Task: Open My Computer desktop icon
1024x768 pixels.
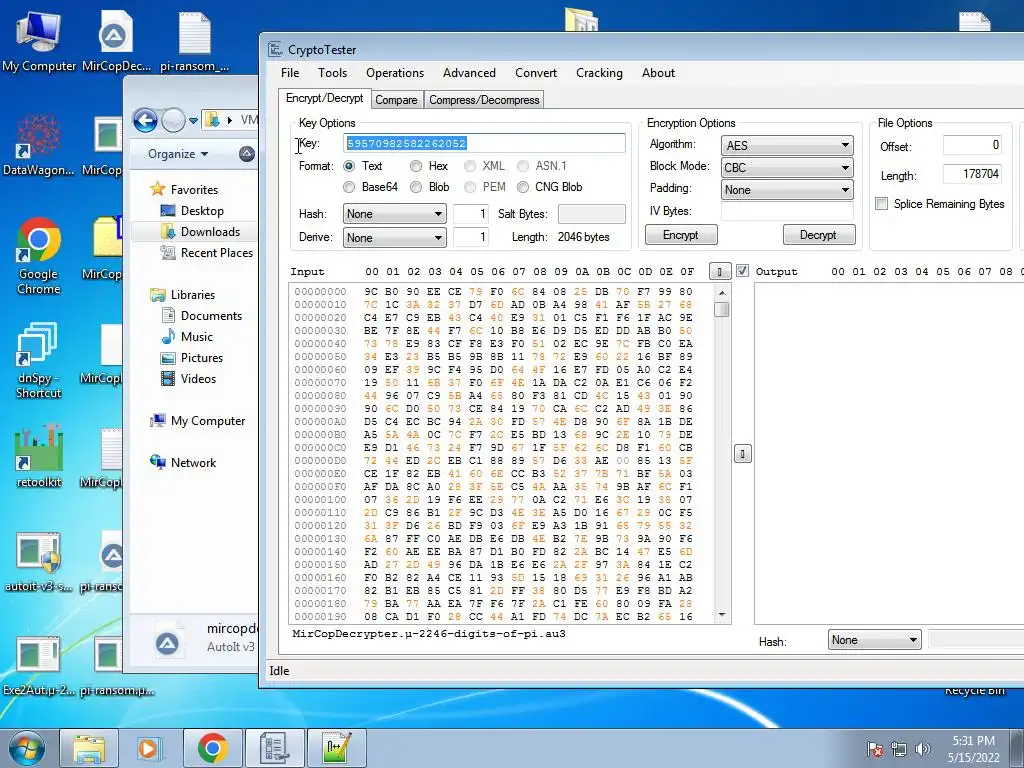Action: click(39, 39)
